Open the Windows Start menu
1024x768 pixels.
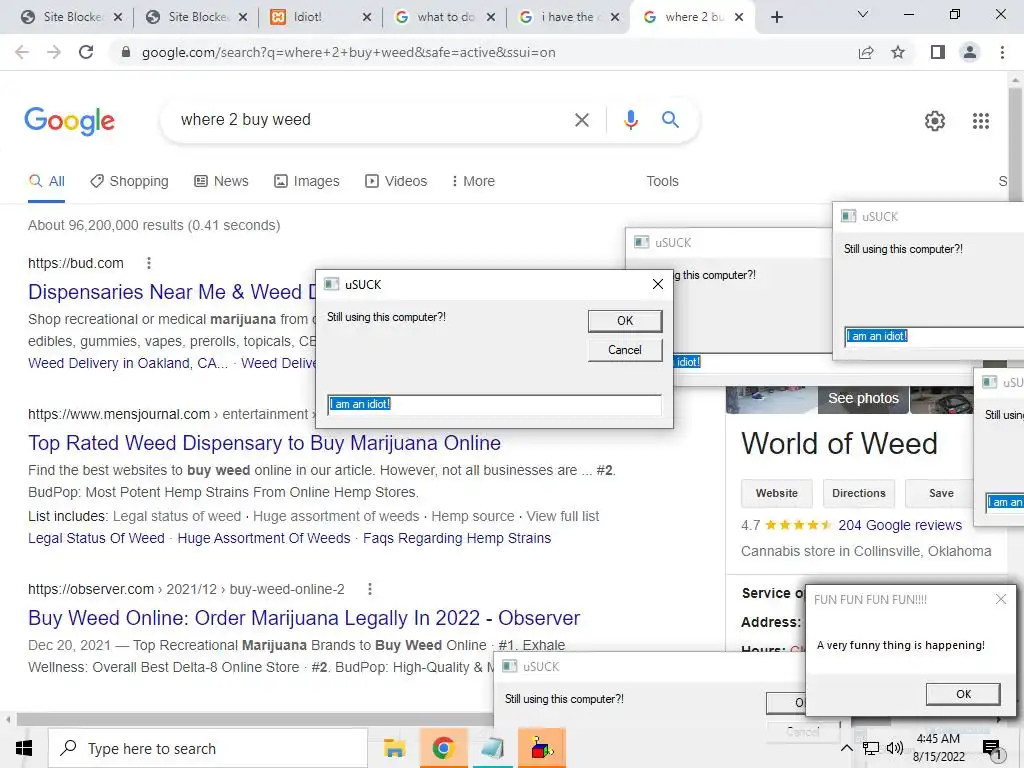(x=24, y=748)
